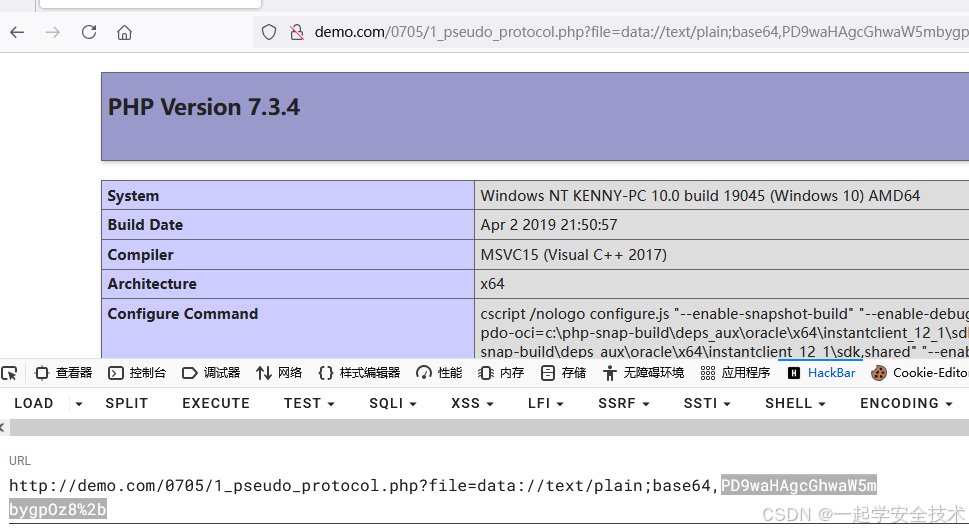Open the TEST dropdown menu
This screenshot has width=969, height=532.
309,403
